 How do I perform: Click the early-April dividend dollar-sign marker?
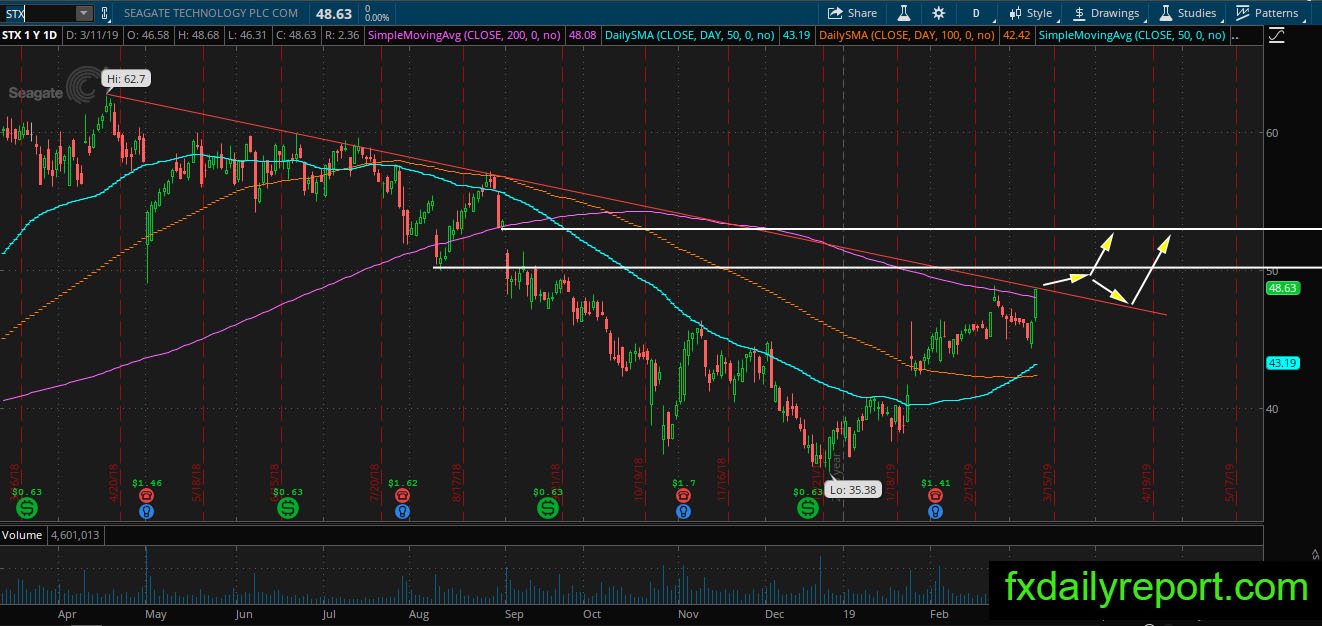(x=27, y=508)
